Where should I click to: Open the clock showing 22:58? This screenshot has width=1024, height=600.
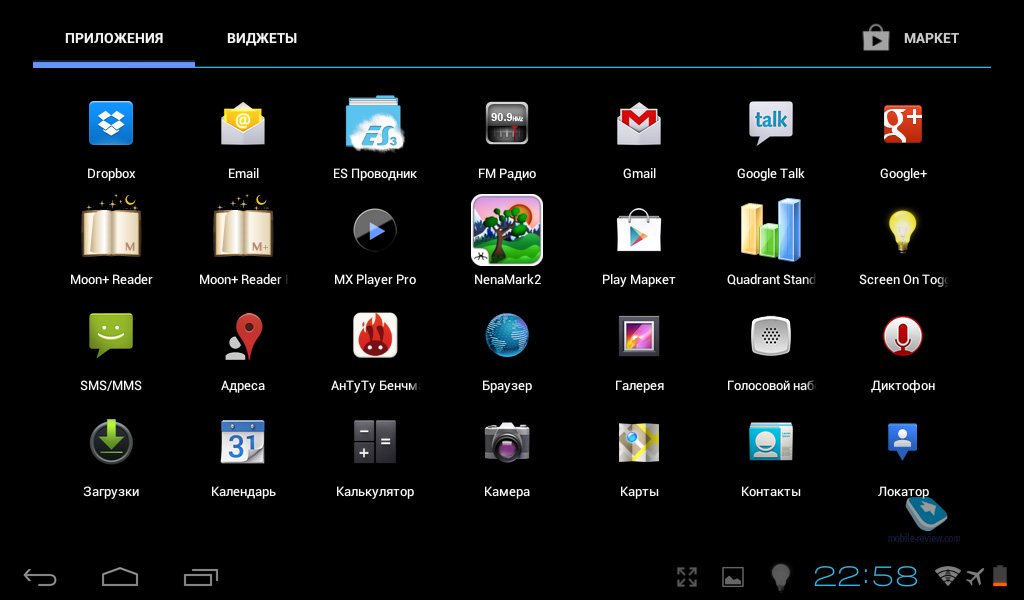[865, 577]
